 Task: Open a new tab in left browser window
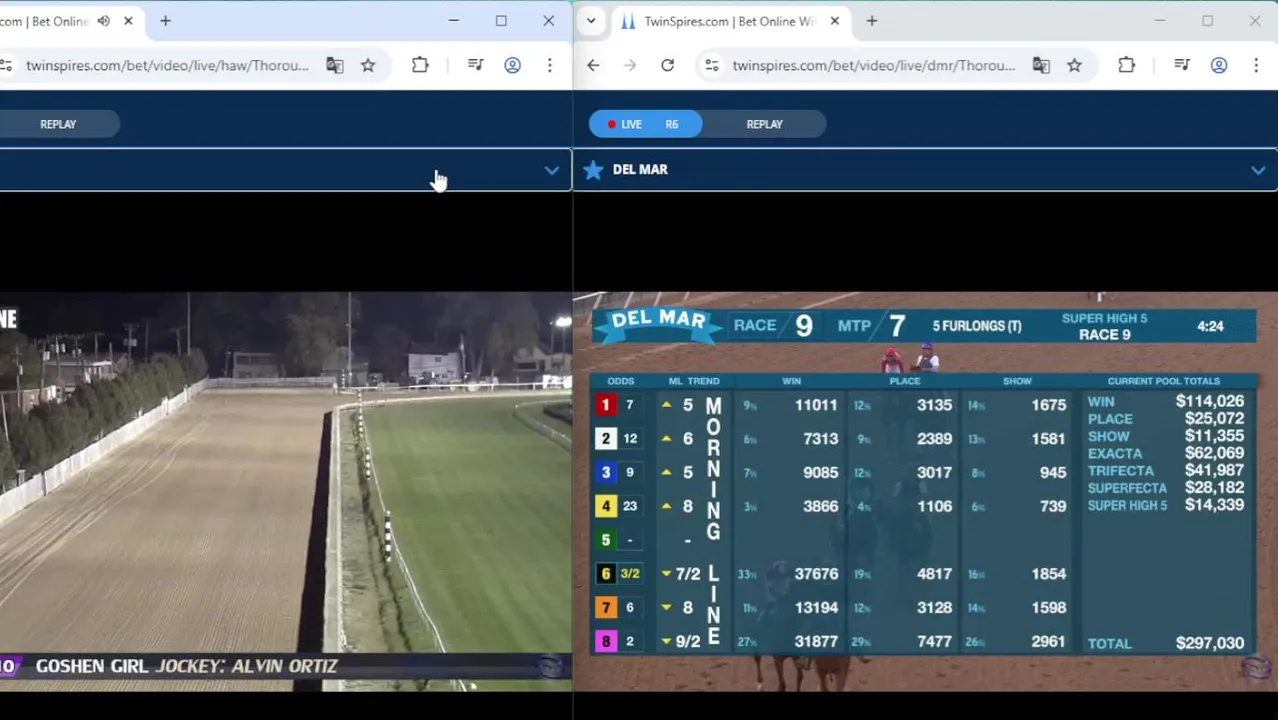point(165,21)
